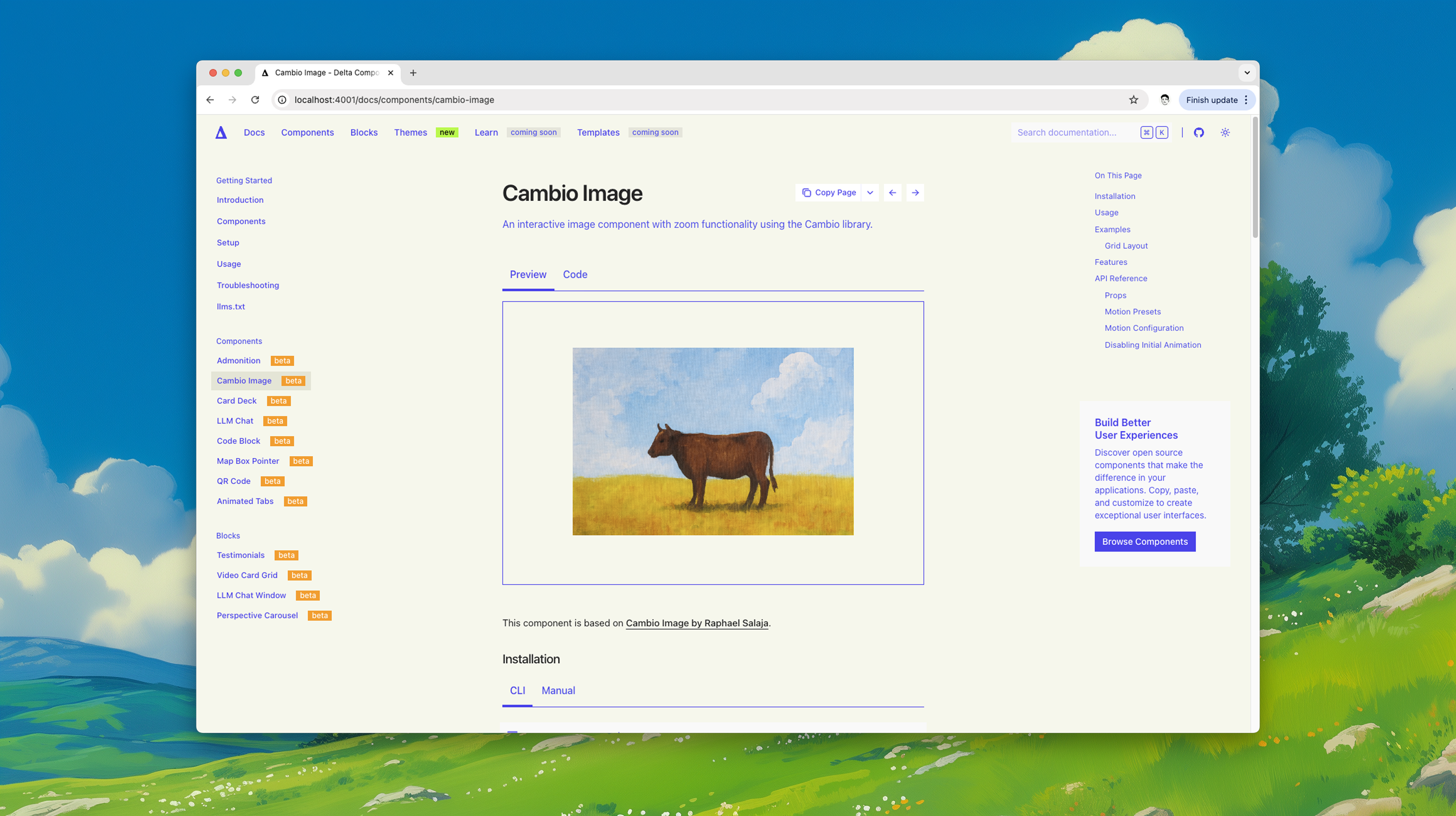This screenshot has width=1456, height=816.
Task: Close the Cambio Image browser tab
Action: pos(390,73)
